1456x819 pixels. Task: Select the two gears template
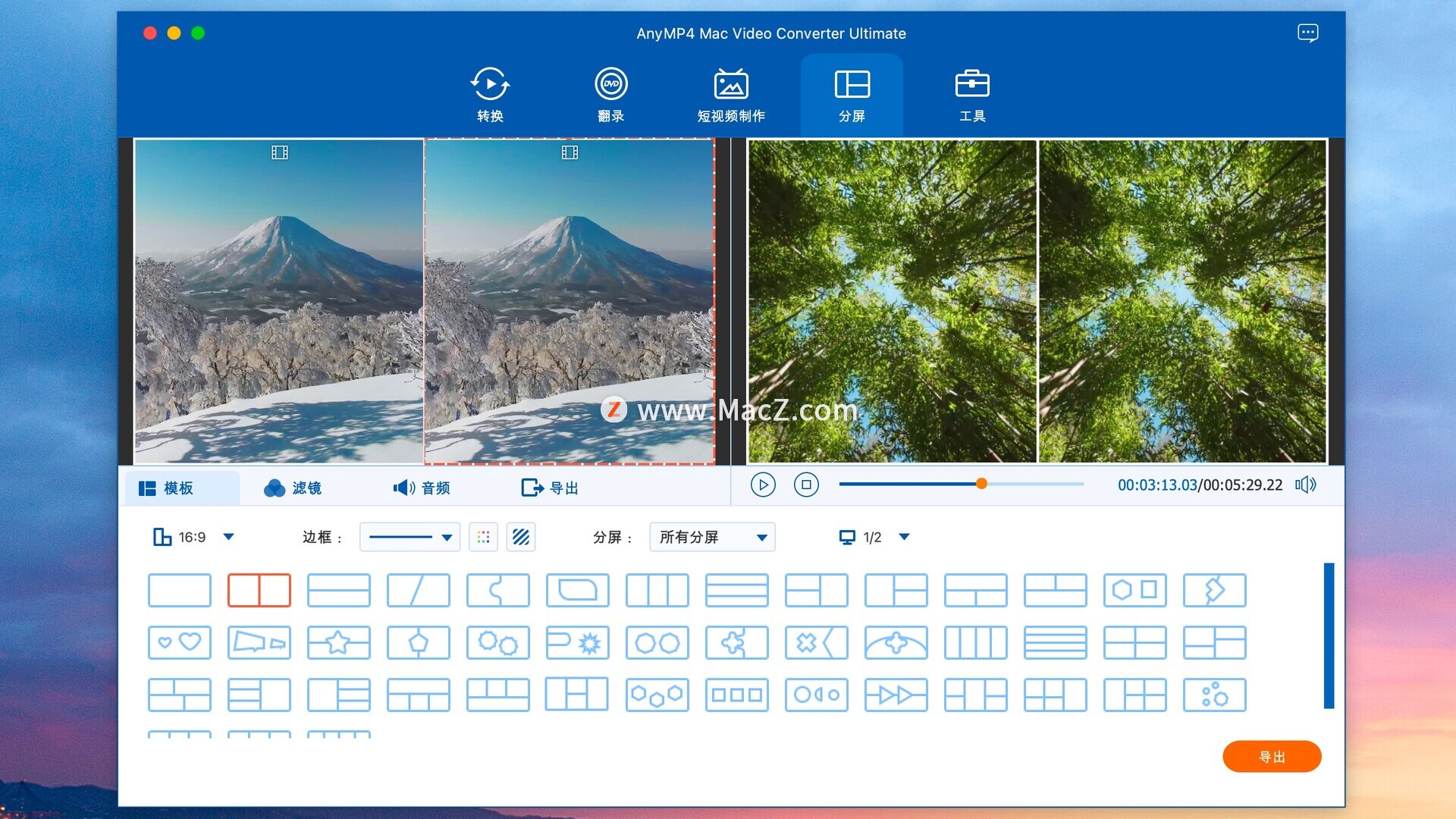498,643
